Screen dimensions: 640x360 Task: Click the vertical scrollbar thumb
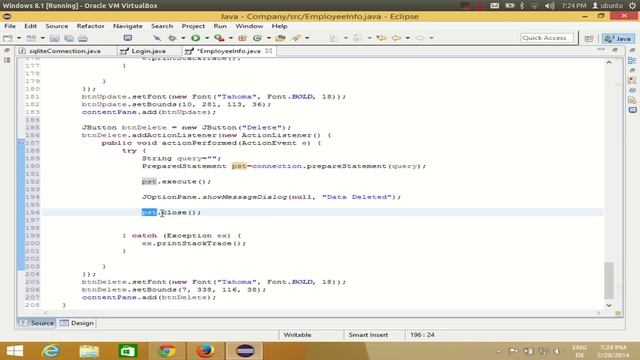[x=609, y=280]
